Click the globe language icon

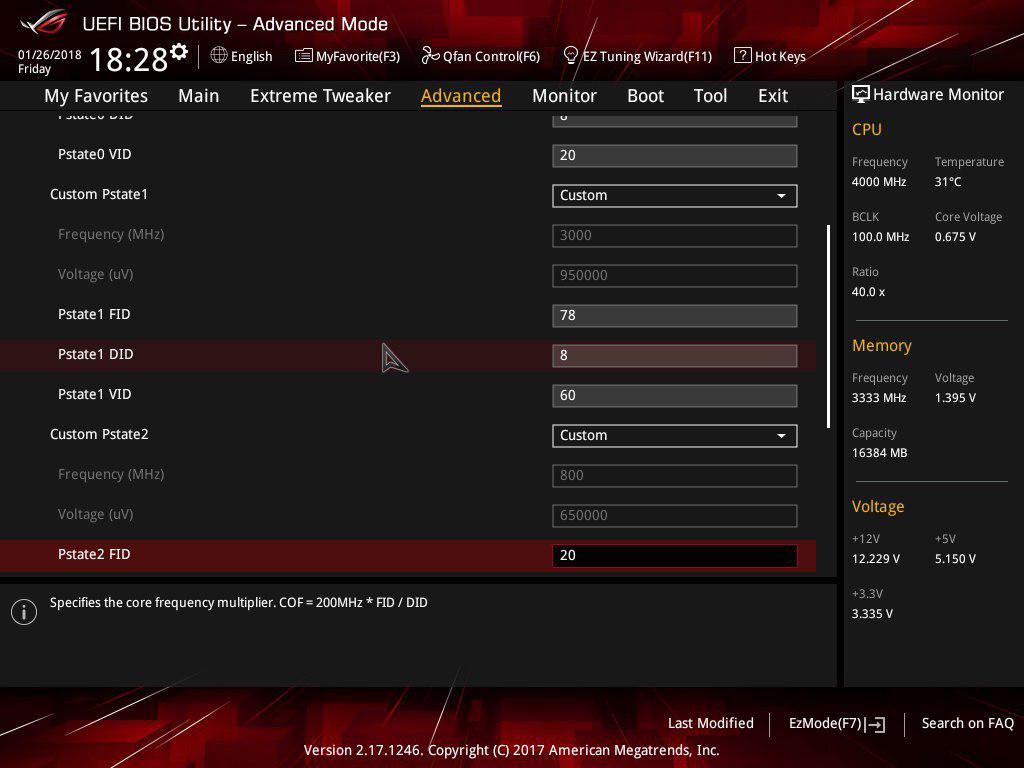pyautogui.click(x=219, y=55)
